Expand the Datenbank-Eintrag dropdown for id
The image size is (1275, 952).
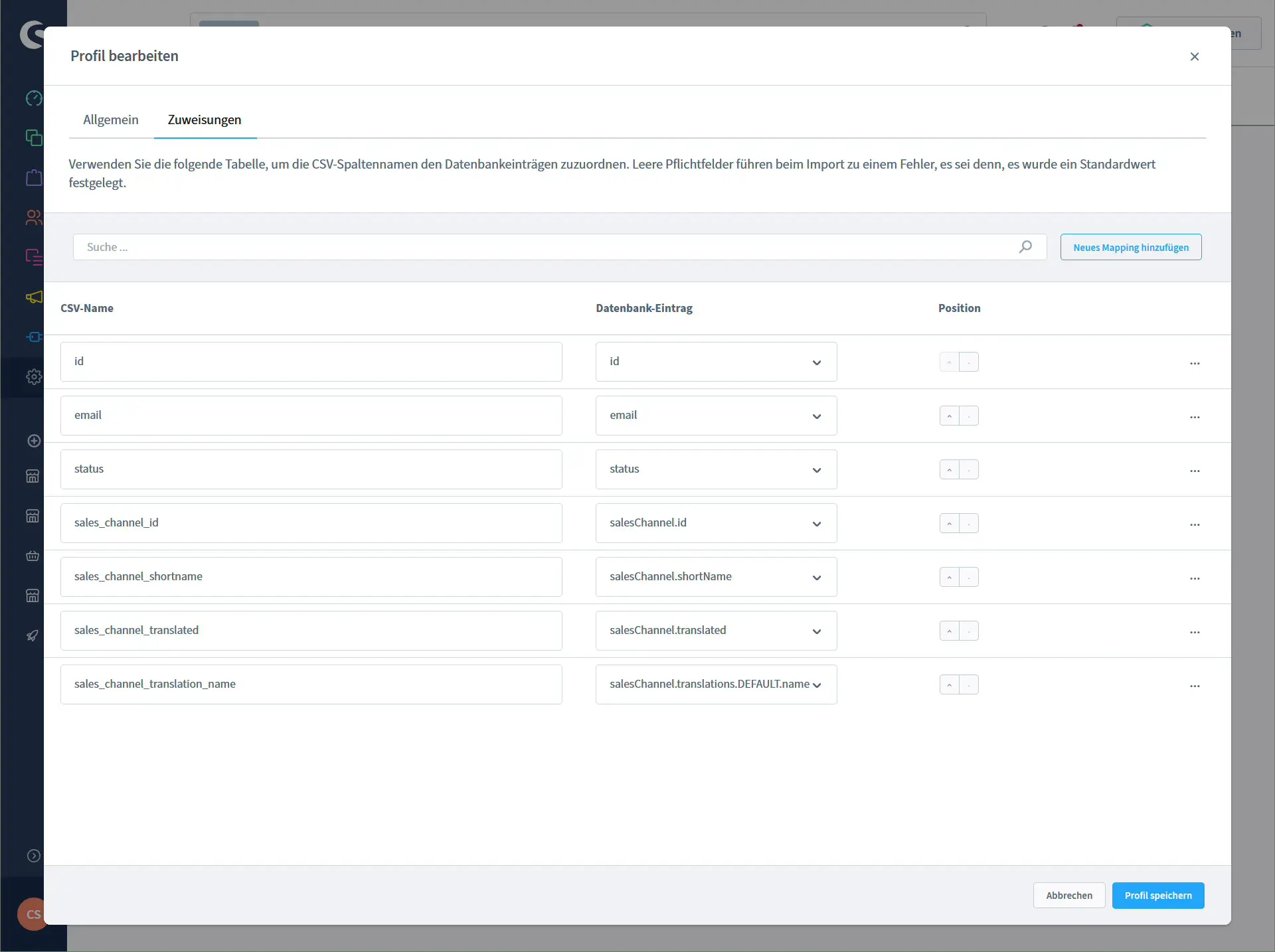click(x=816, y=362)
